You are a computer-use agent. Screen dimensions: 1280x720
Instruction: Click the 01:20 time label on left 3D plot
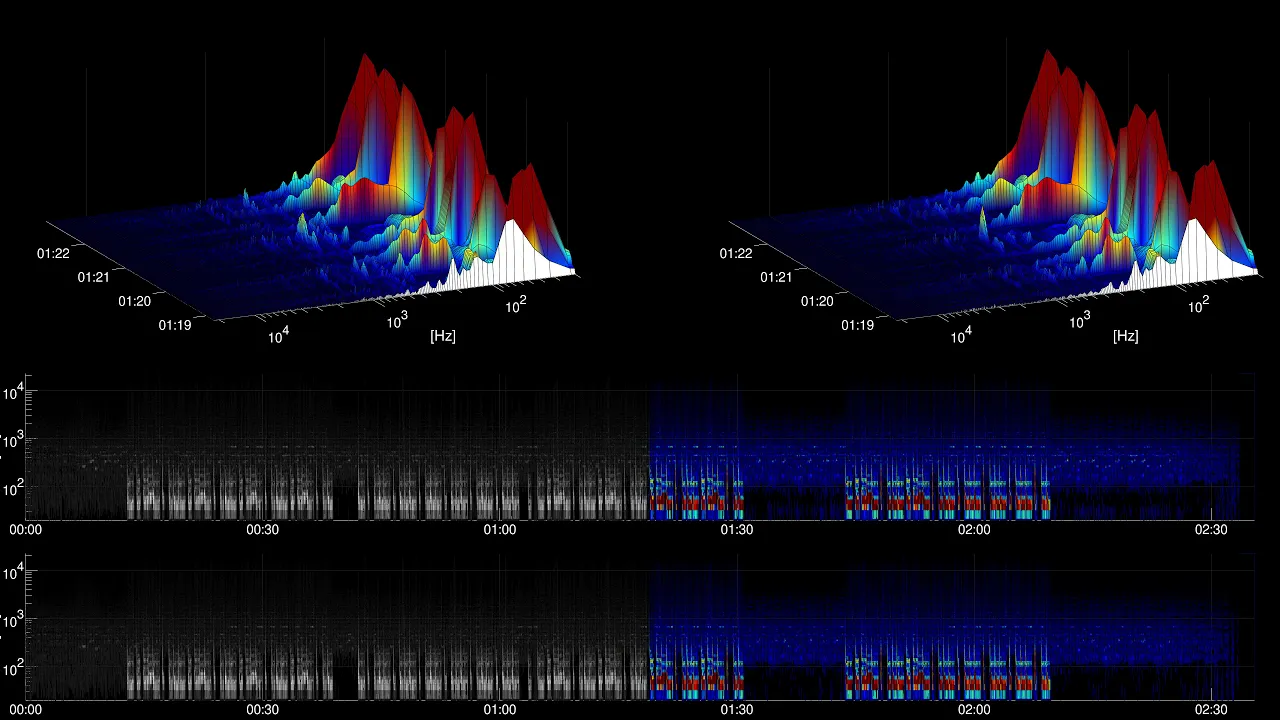134,301
